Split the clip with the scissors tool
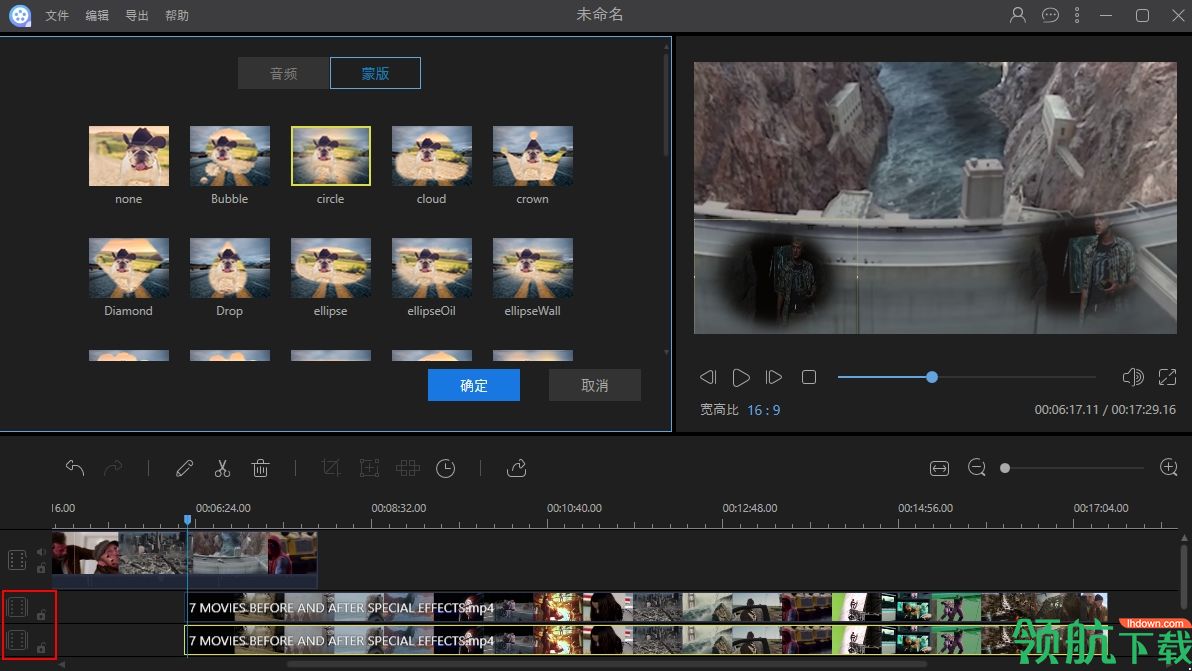The image size is (1192, 671). (x=222, y=468)
